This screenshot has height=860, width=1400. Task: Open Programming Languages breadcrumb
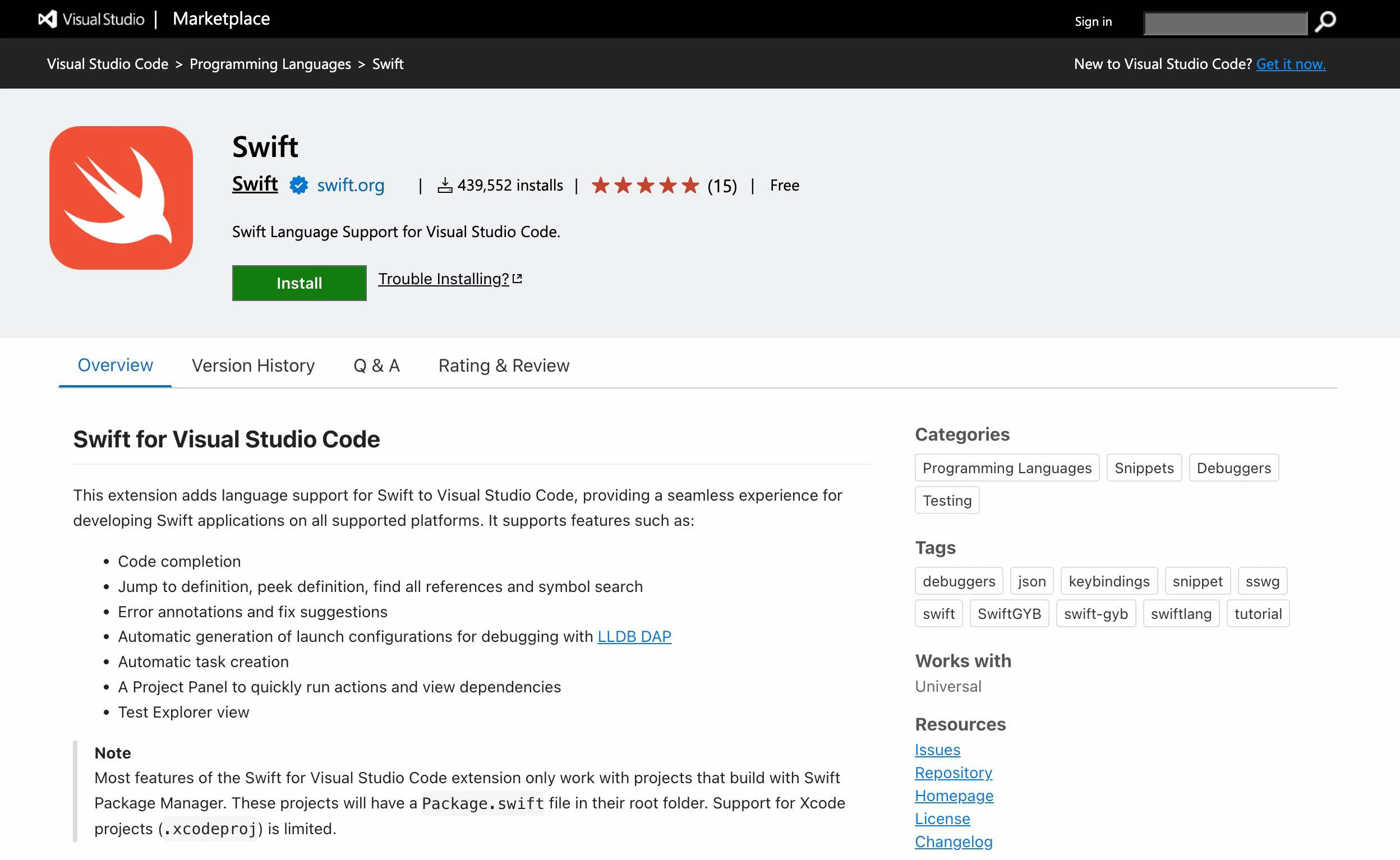click(x=270, y=64)
